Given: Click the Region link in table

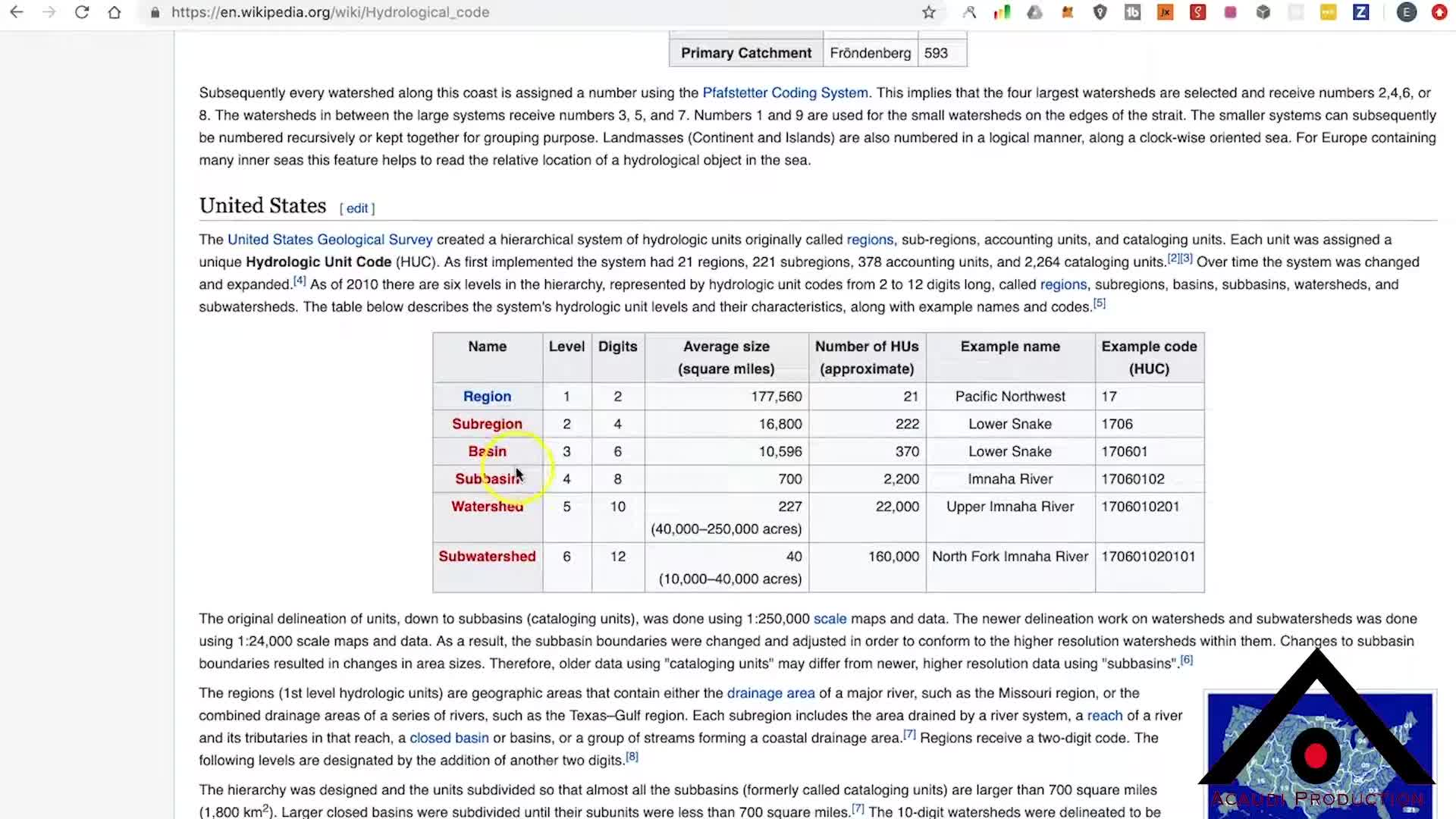Looking at the screenshot, I should 487,397.
